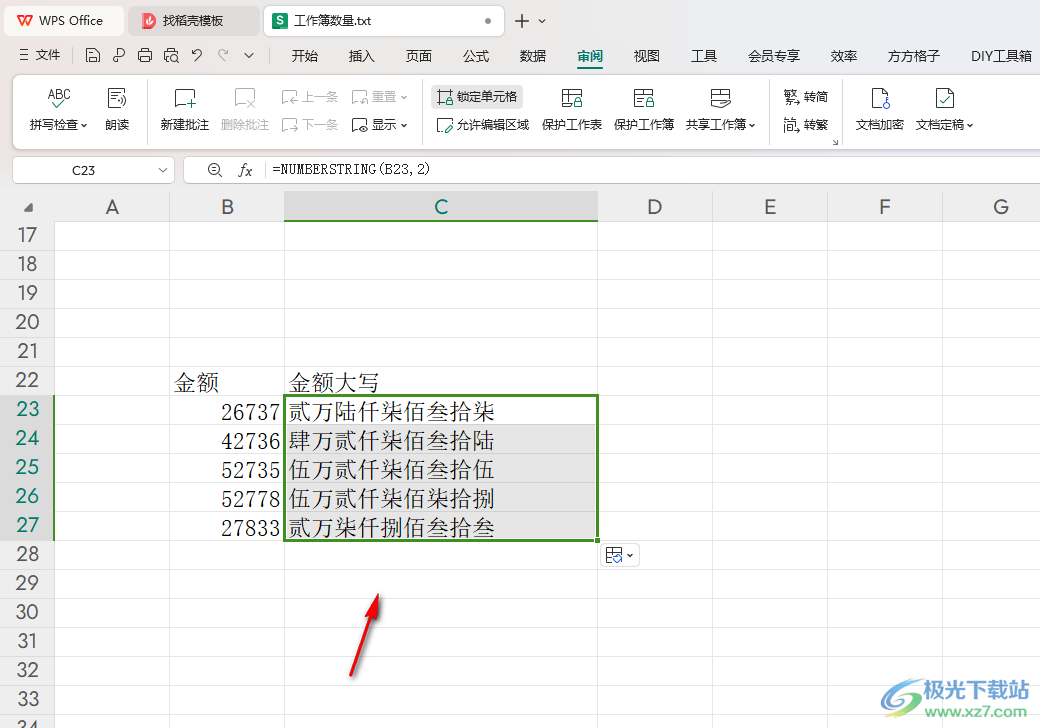Click Delete Comment (删除批注)

point(245,109)
